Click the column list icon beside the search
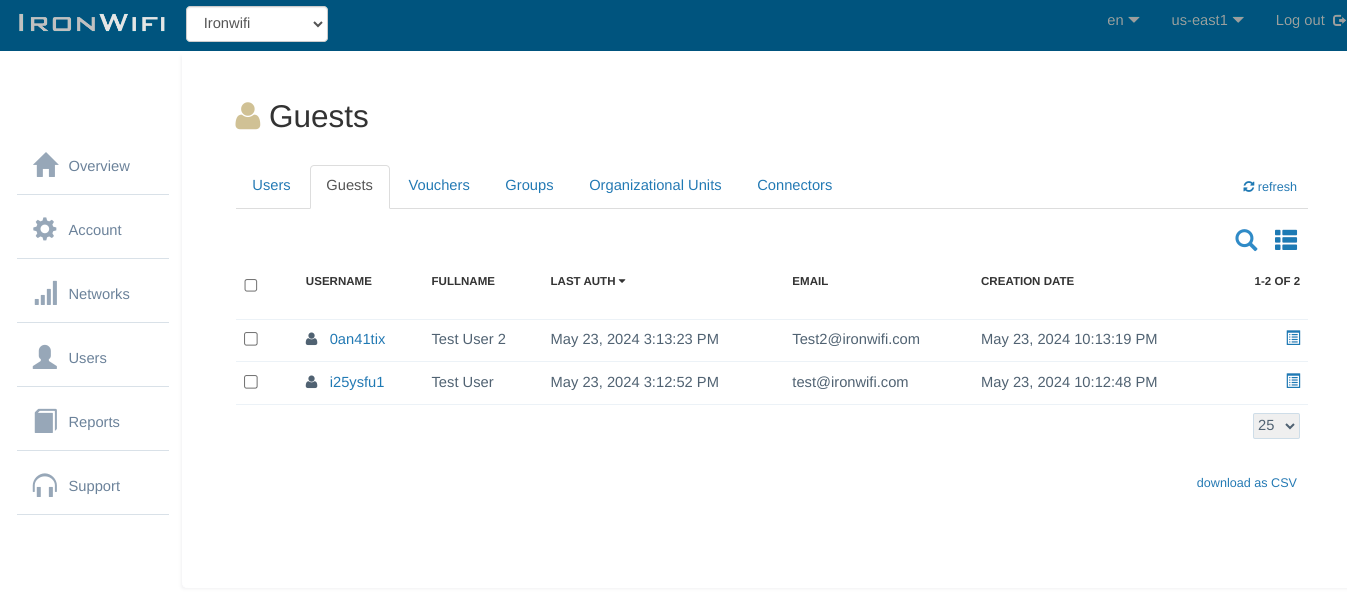 point(1285,240)
